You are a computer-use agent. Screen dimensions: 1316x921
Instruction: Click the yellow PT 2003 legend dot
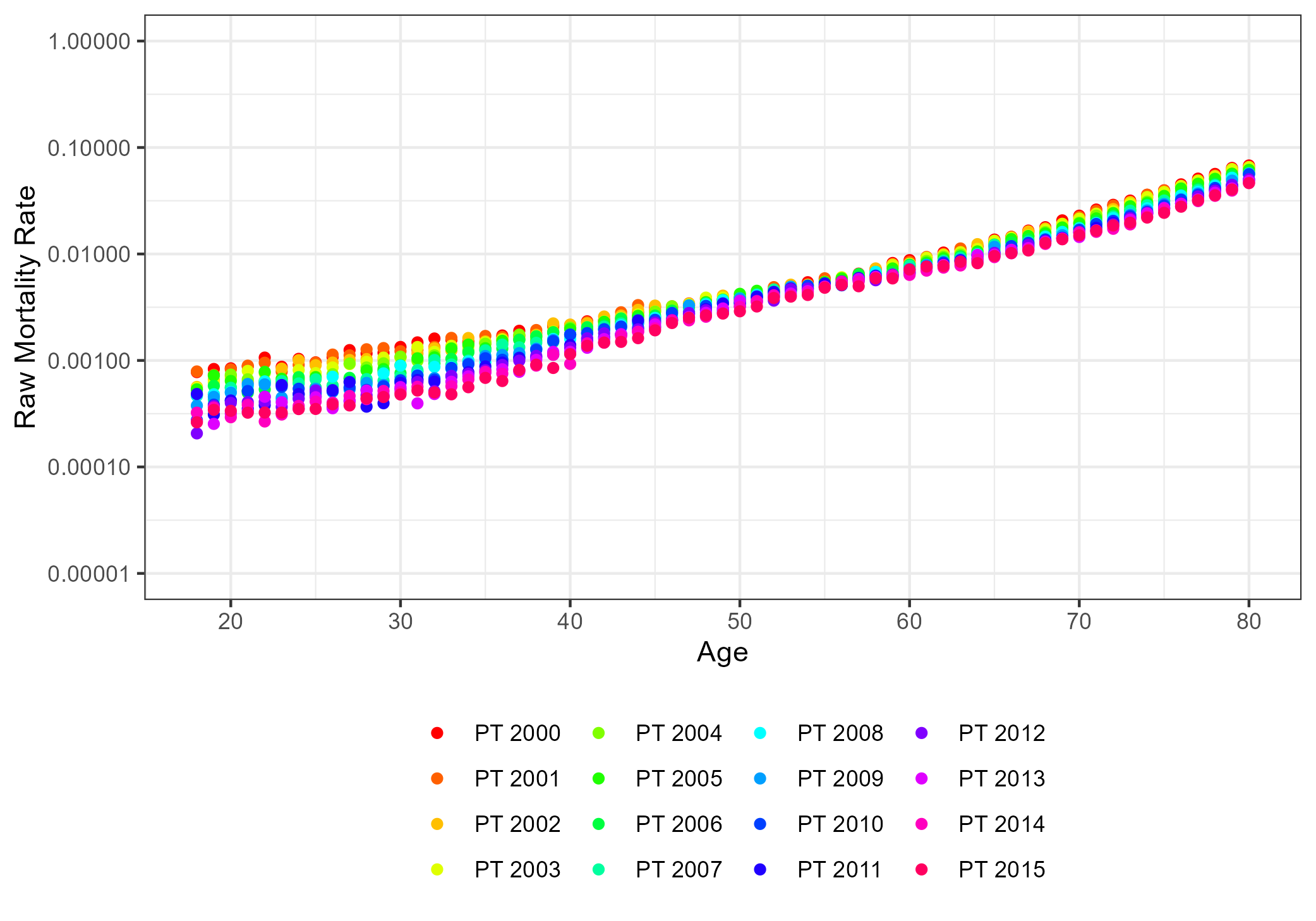pyautogui.click(x=437, y=869)
